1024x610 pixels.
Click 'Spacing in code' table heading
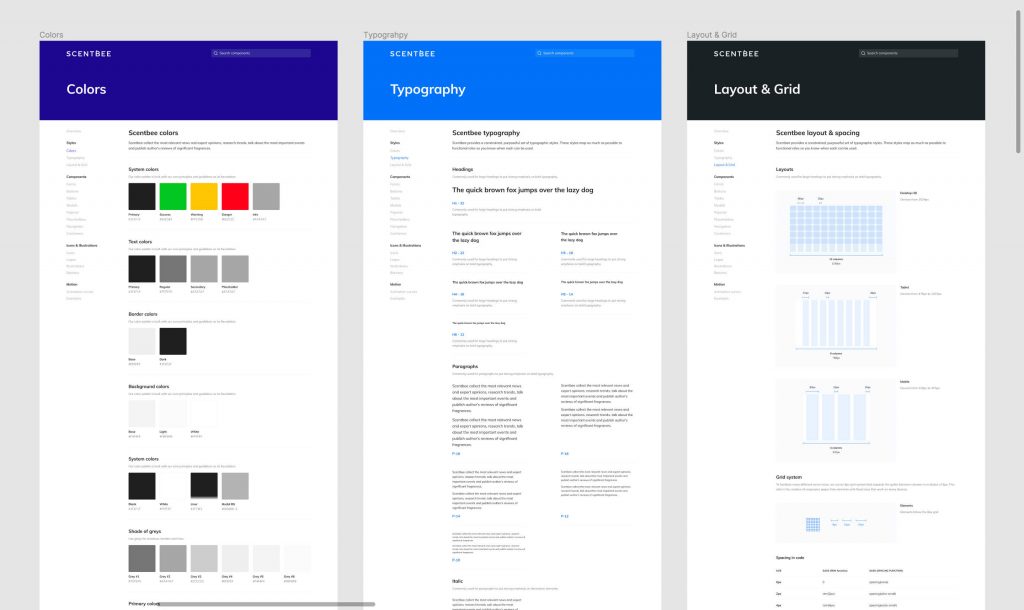click(x=790, y=558)
